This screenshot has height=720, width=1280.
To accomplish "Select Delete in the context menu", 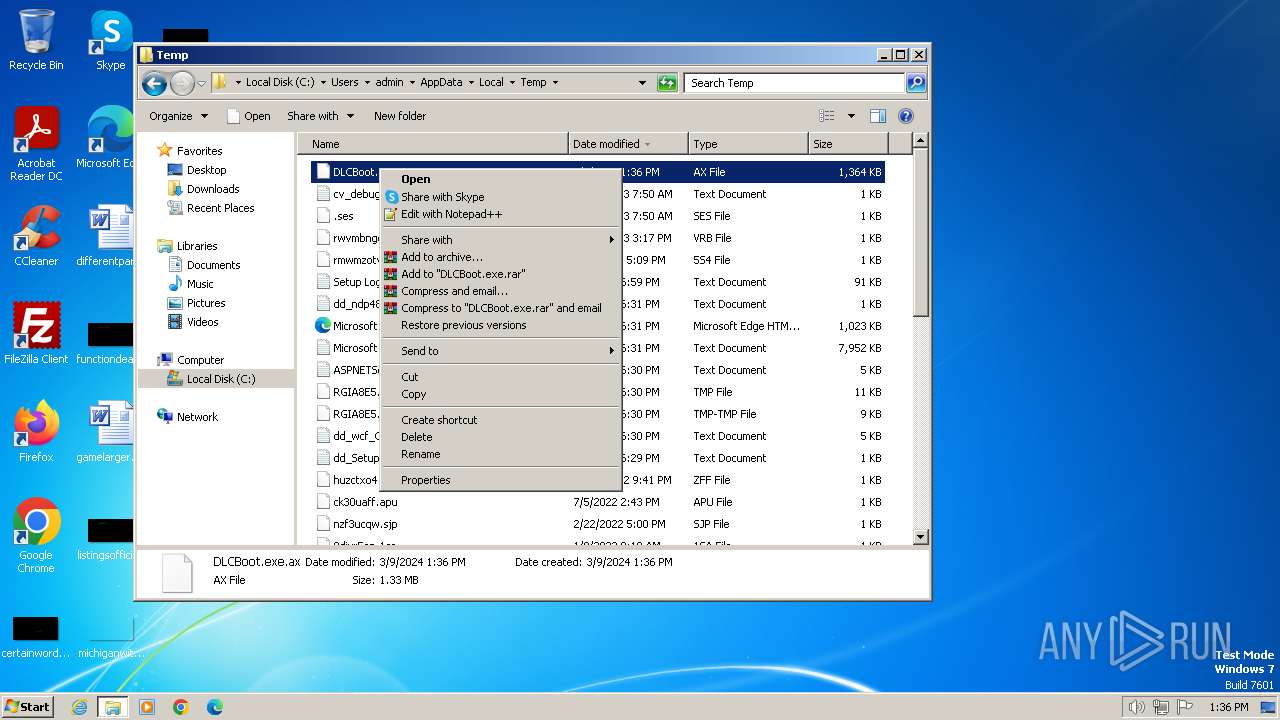I will 500,437.
